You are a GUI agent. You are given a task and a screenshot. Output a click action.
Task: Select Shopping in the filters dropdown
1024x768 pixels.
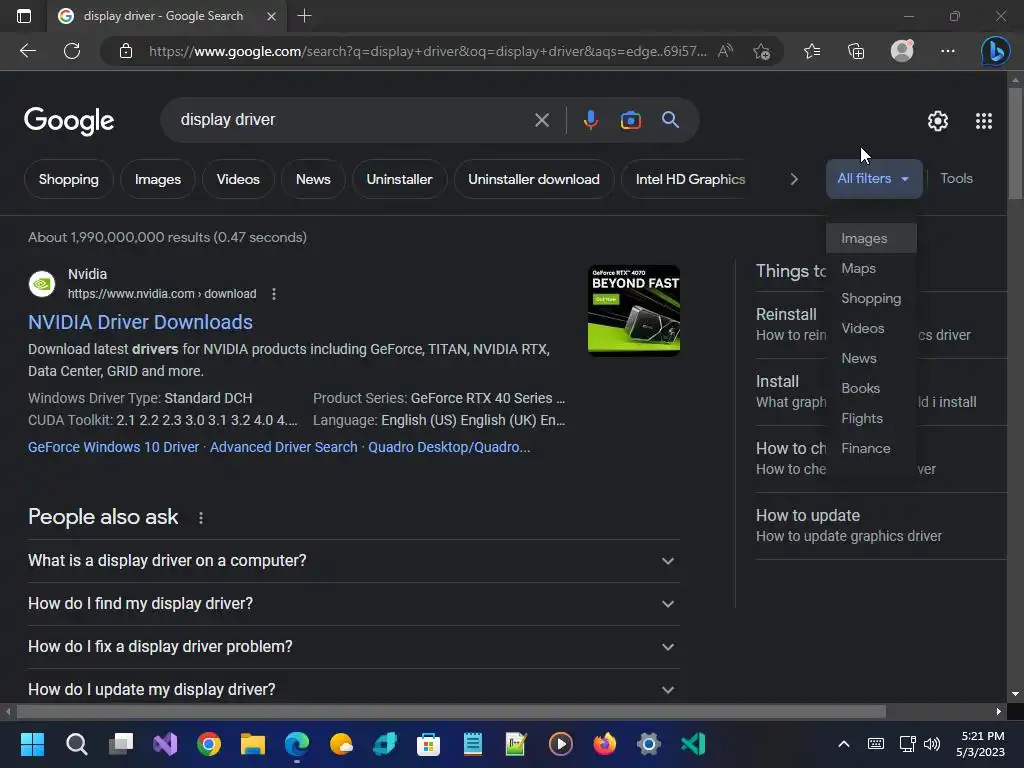click(x=871, y=298)
